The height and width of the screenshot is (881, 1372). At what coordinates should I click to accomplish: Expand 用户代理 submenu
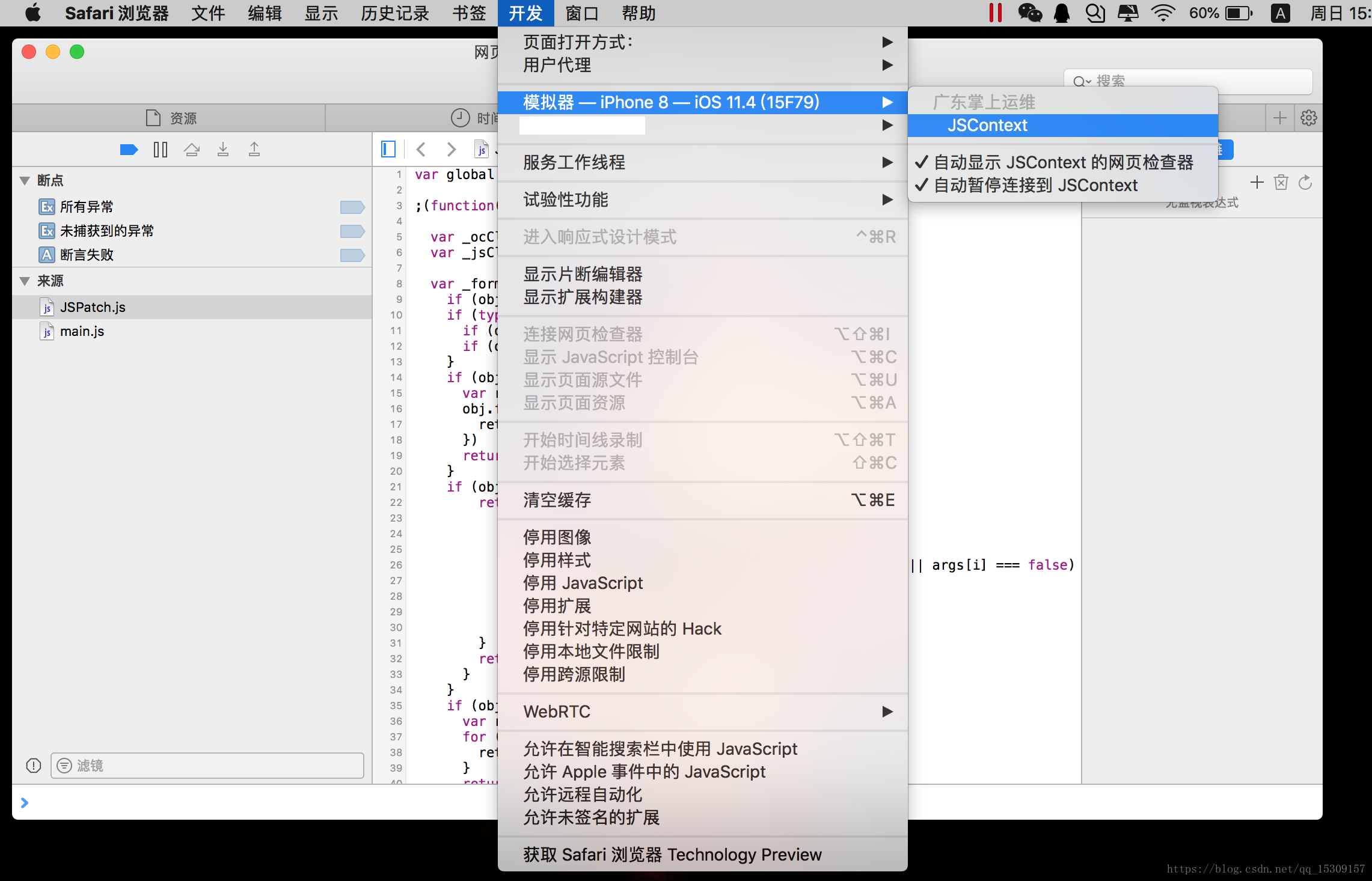click(702, 65)
